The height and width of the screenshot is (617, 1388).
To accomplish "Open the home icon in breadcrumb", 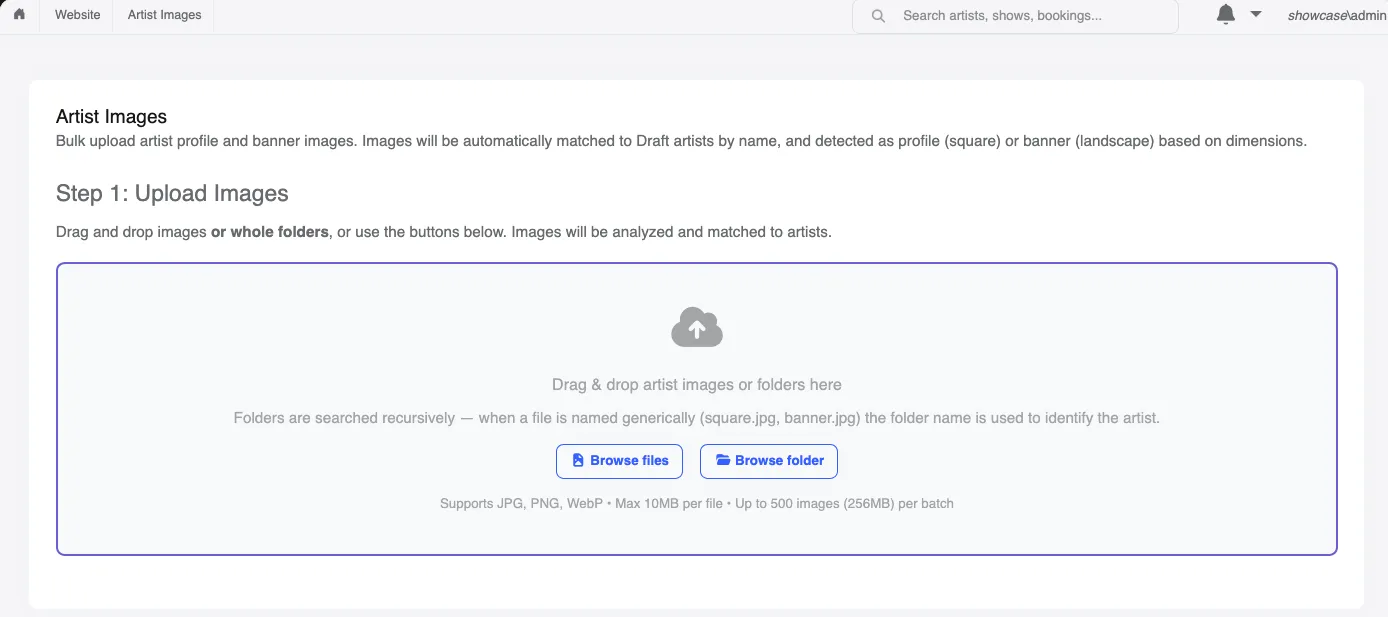I will click(x=19, y=15).
